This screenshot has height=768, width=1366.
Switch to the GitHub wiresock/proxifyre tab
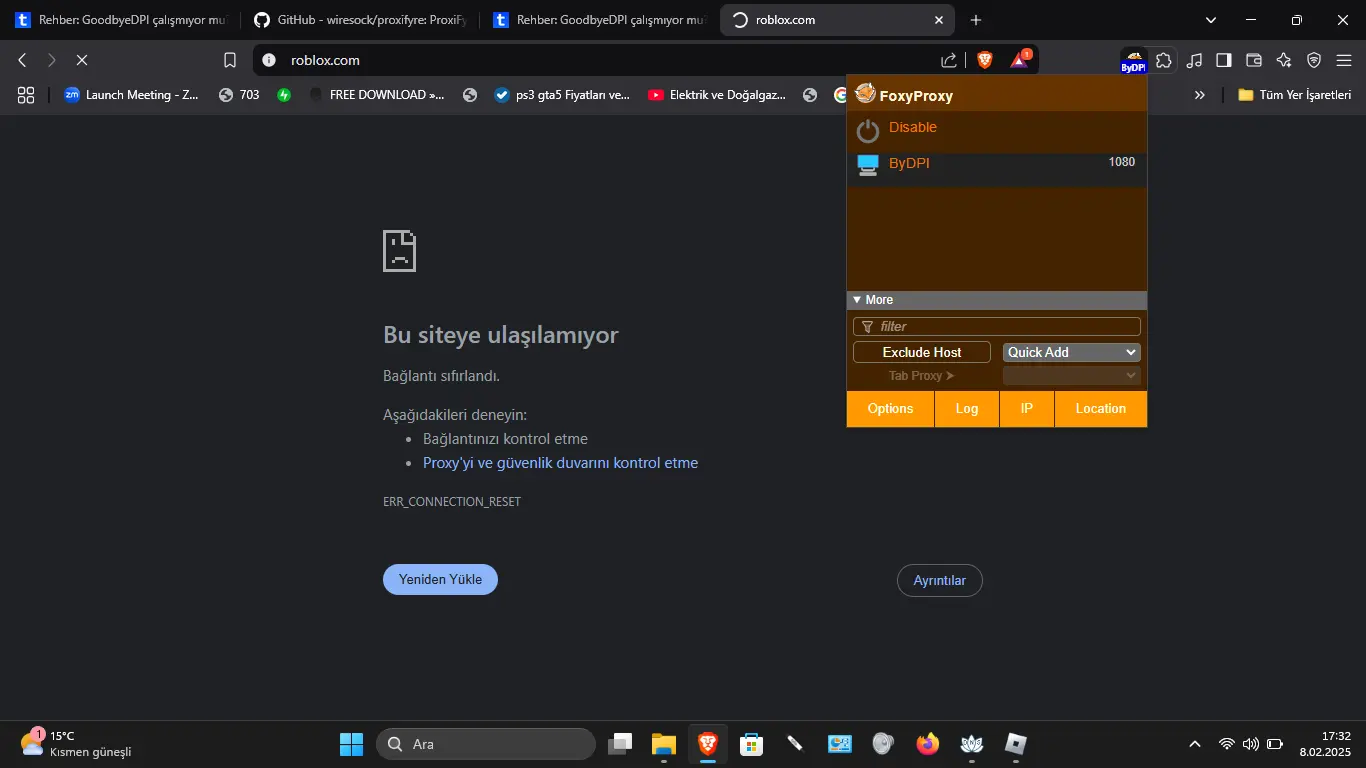click(x=360, y=20)
